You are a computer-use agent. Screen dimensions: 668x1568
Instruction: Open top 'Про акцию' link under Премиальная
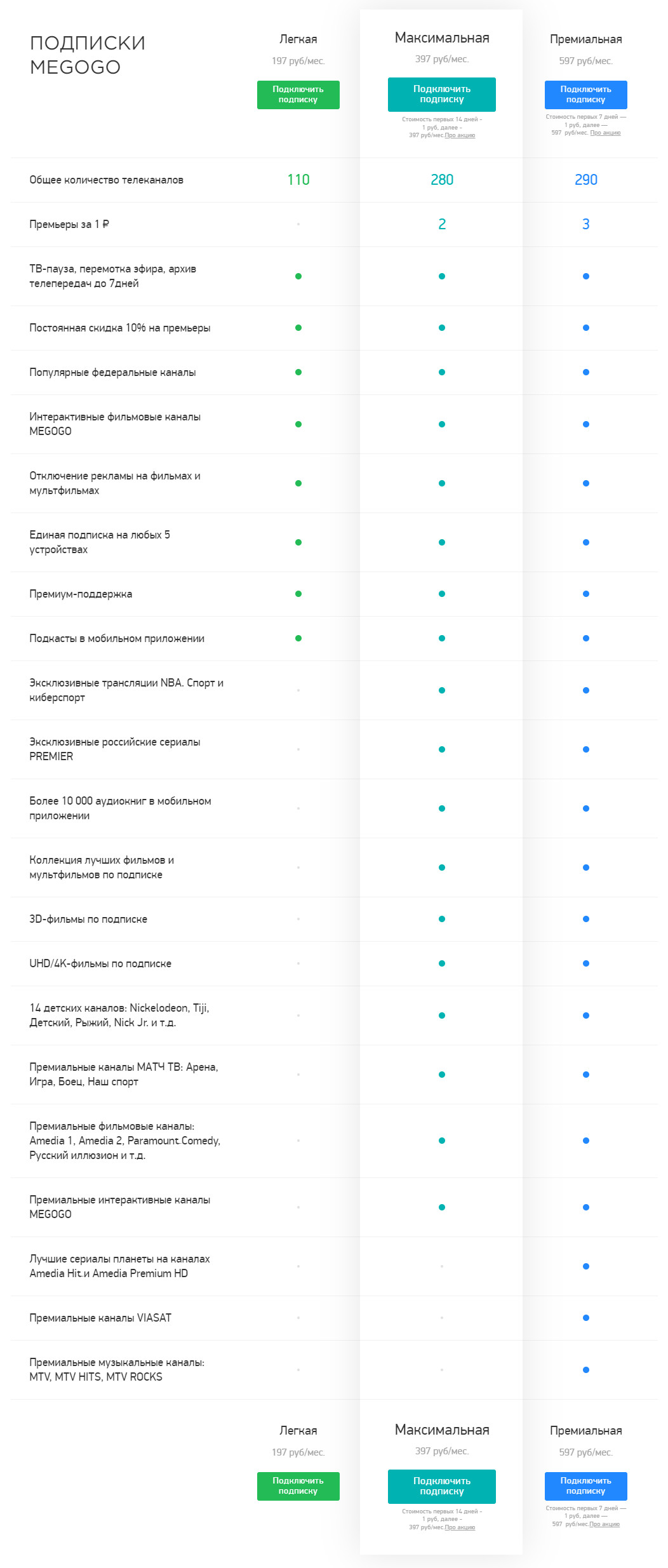click(605, 133)
